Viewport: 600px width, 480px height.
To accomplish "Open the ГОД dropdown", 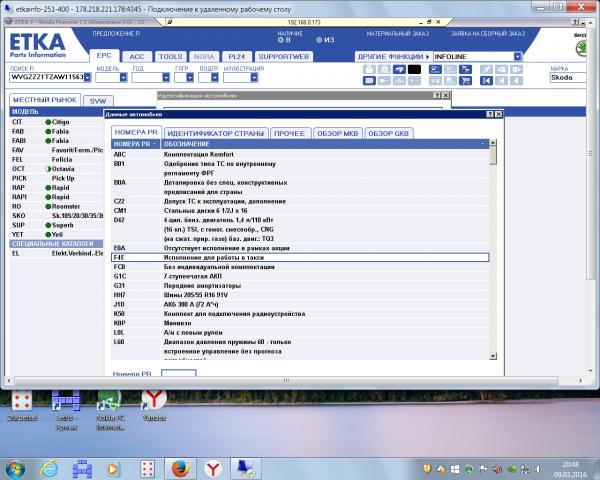I will [x=166, y=77].
